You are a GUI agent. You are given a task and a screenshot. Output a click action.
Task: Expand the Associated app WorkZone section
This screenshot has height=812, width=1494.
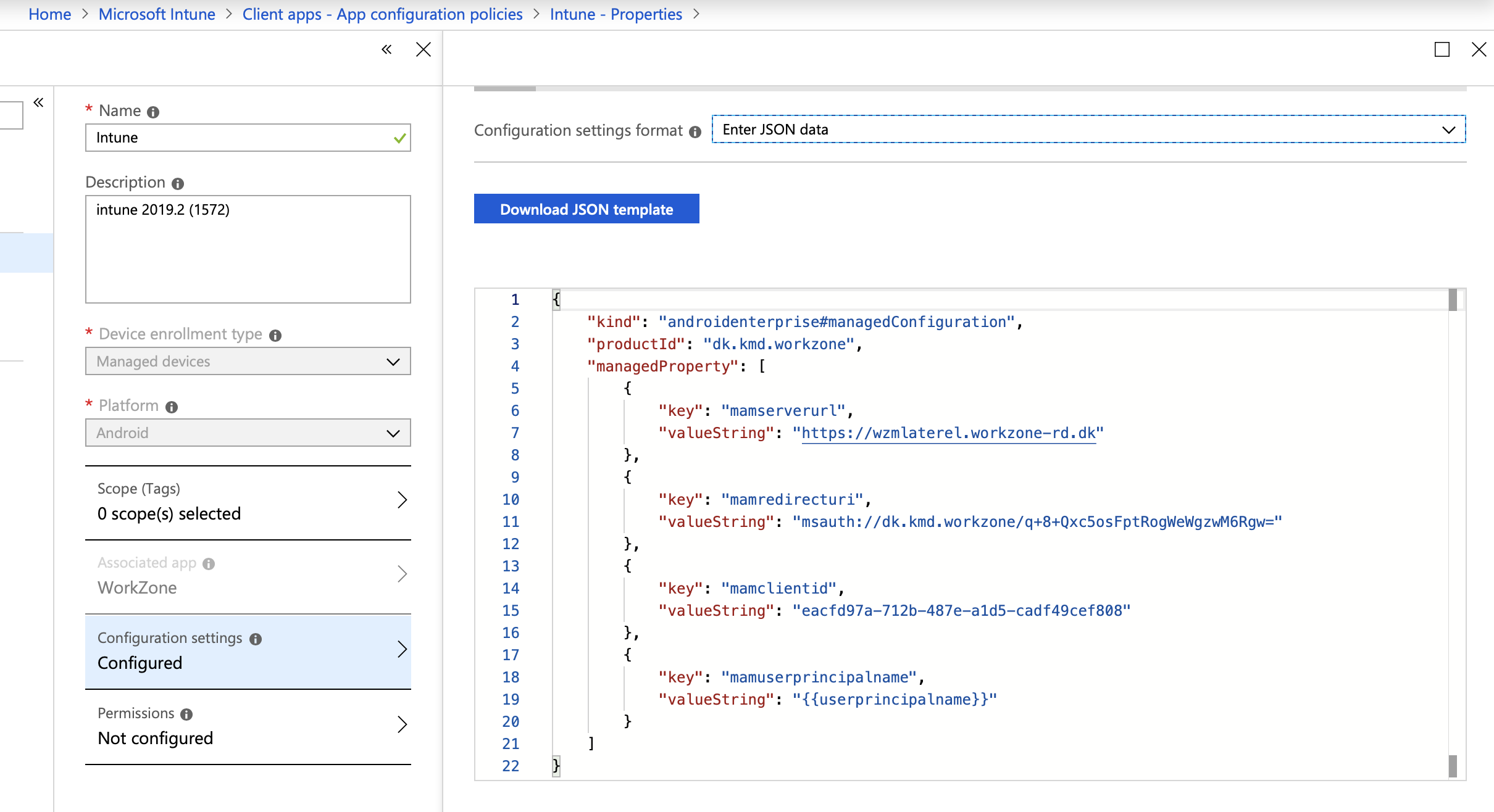248,576
